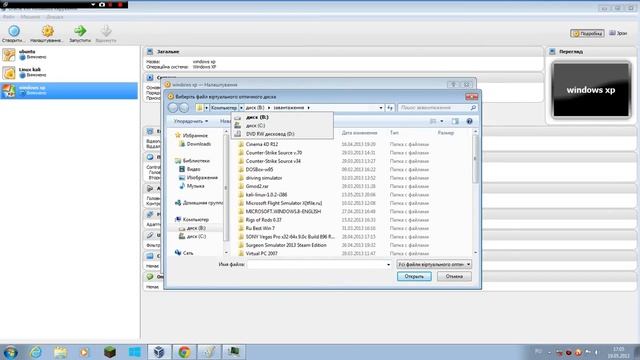Select the Rigs of Rods 0.37 folder
This screenshot has height=360, width=640.
pyautogui.click(x=263, y=220)
